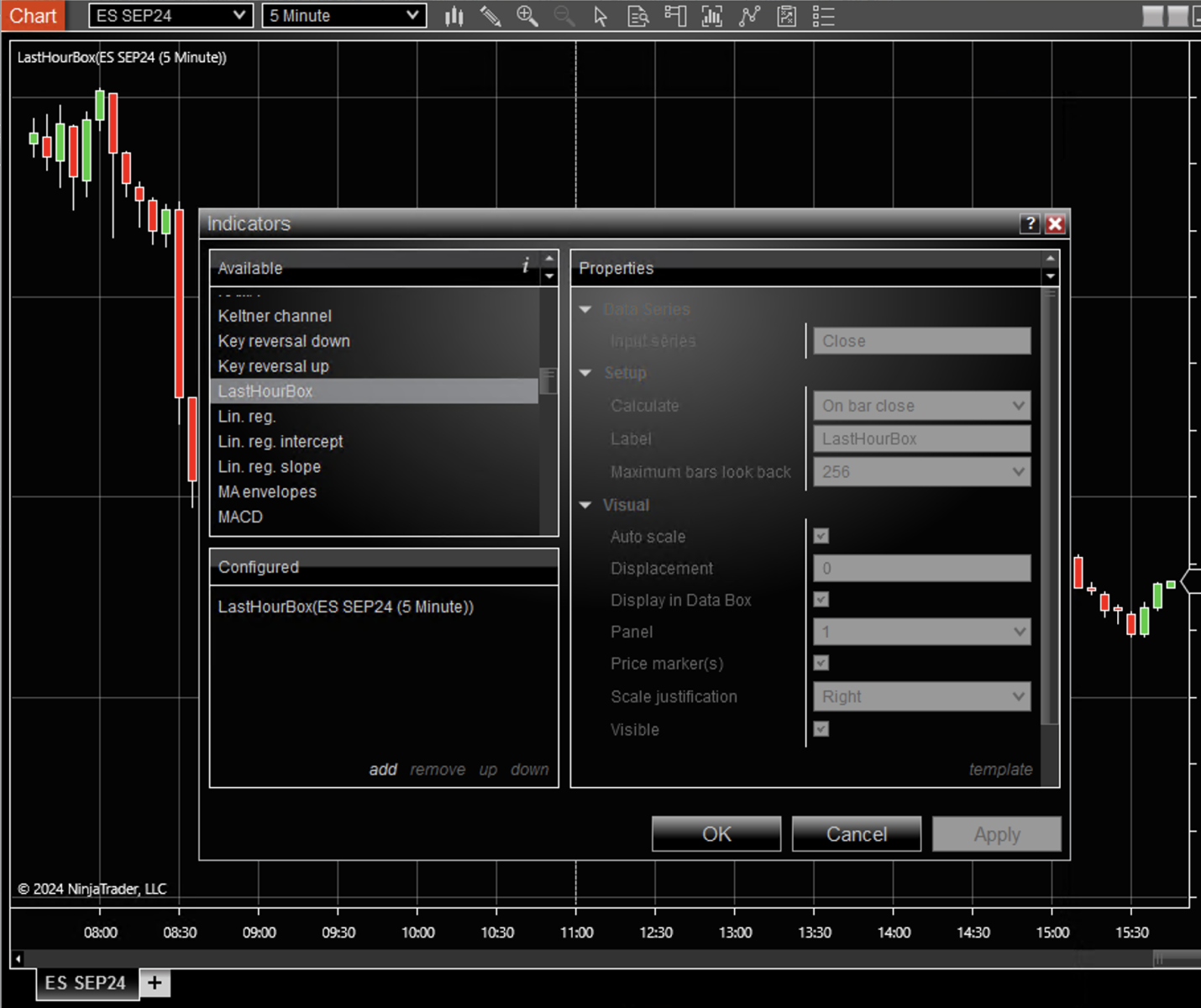
Task: Open the Panel dropdown
Action: 921,632
